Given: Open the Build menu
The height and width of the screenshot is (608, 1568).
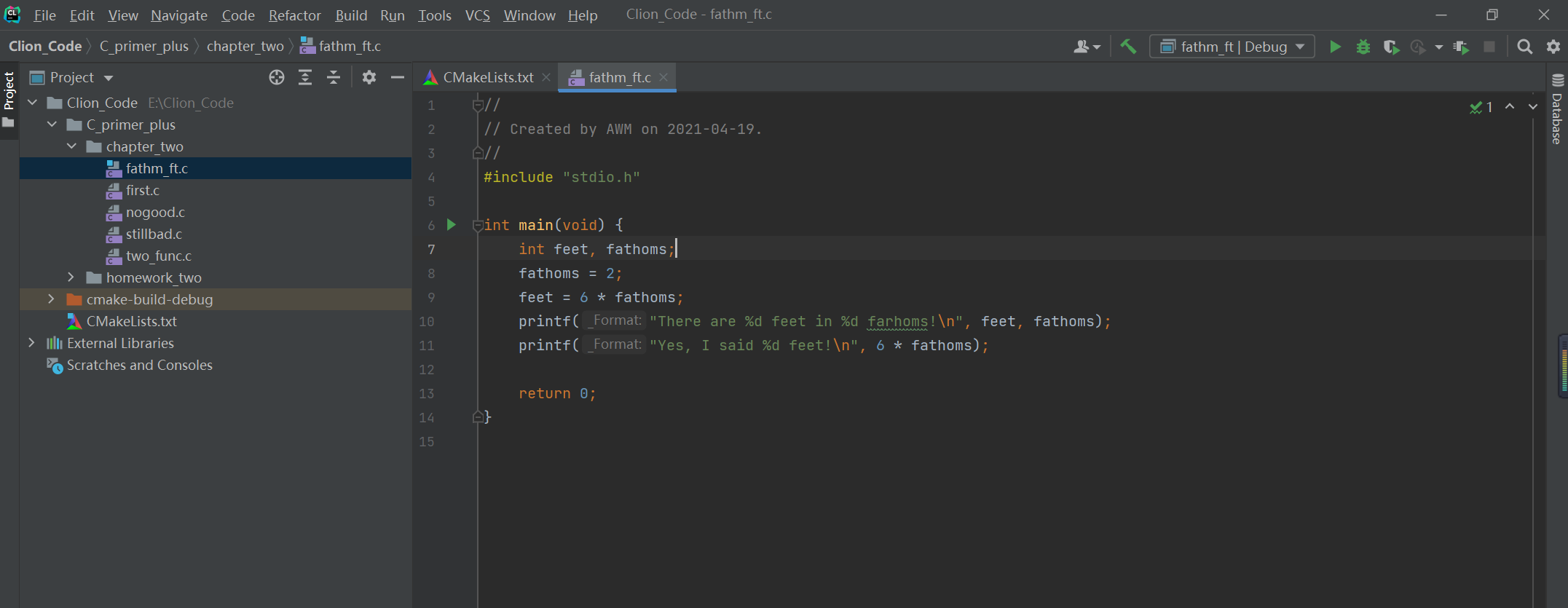Looking at the screenshot, I should point(351,15).
